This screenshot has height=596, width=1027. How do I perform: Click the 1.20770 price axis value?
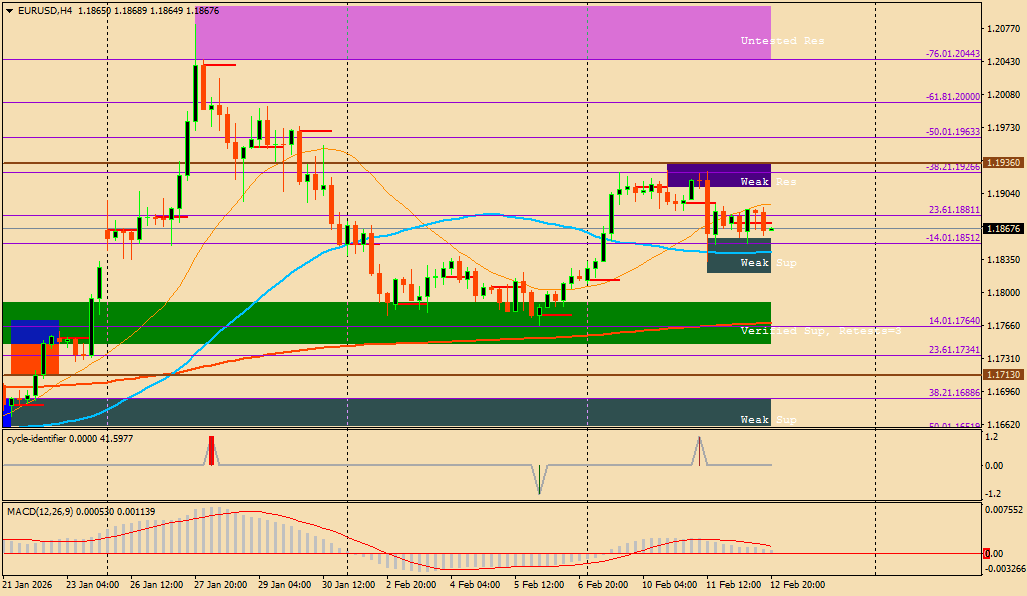point(1003,29)
